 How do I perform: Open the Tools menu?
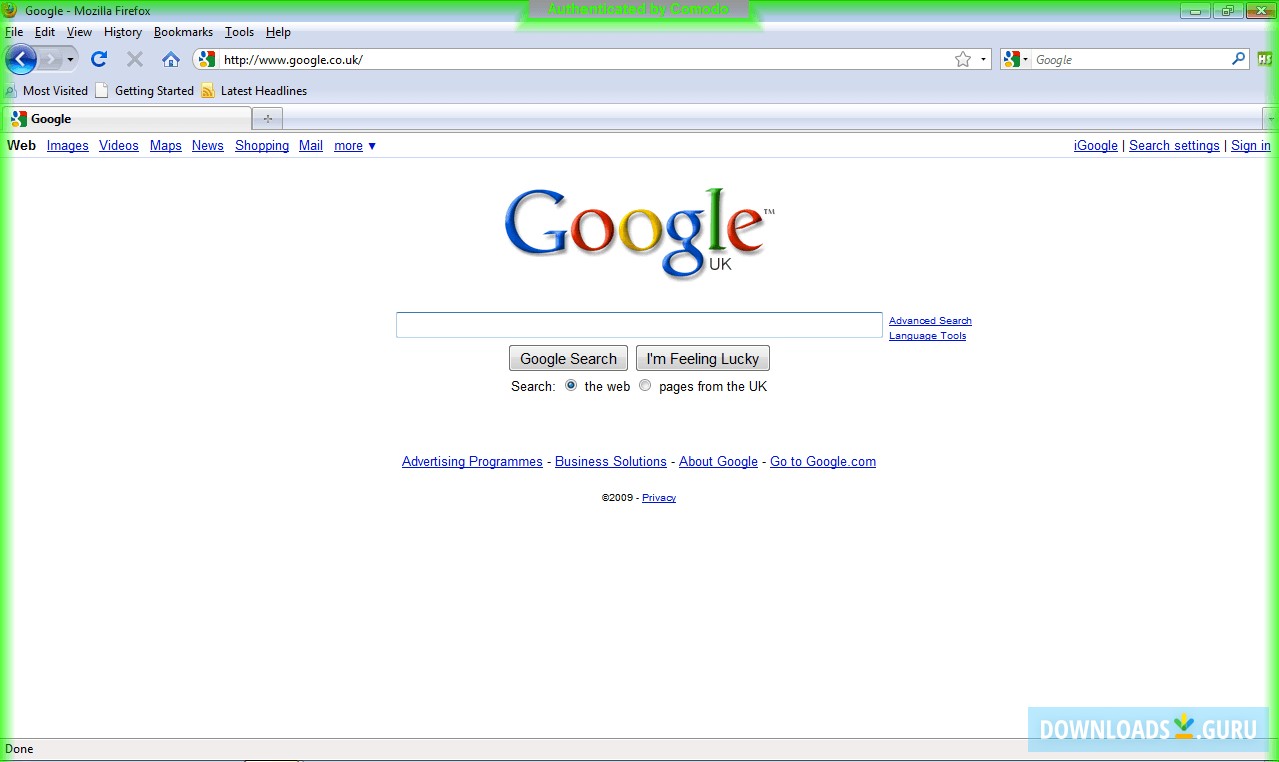pos(239,32)
